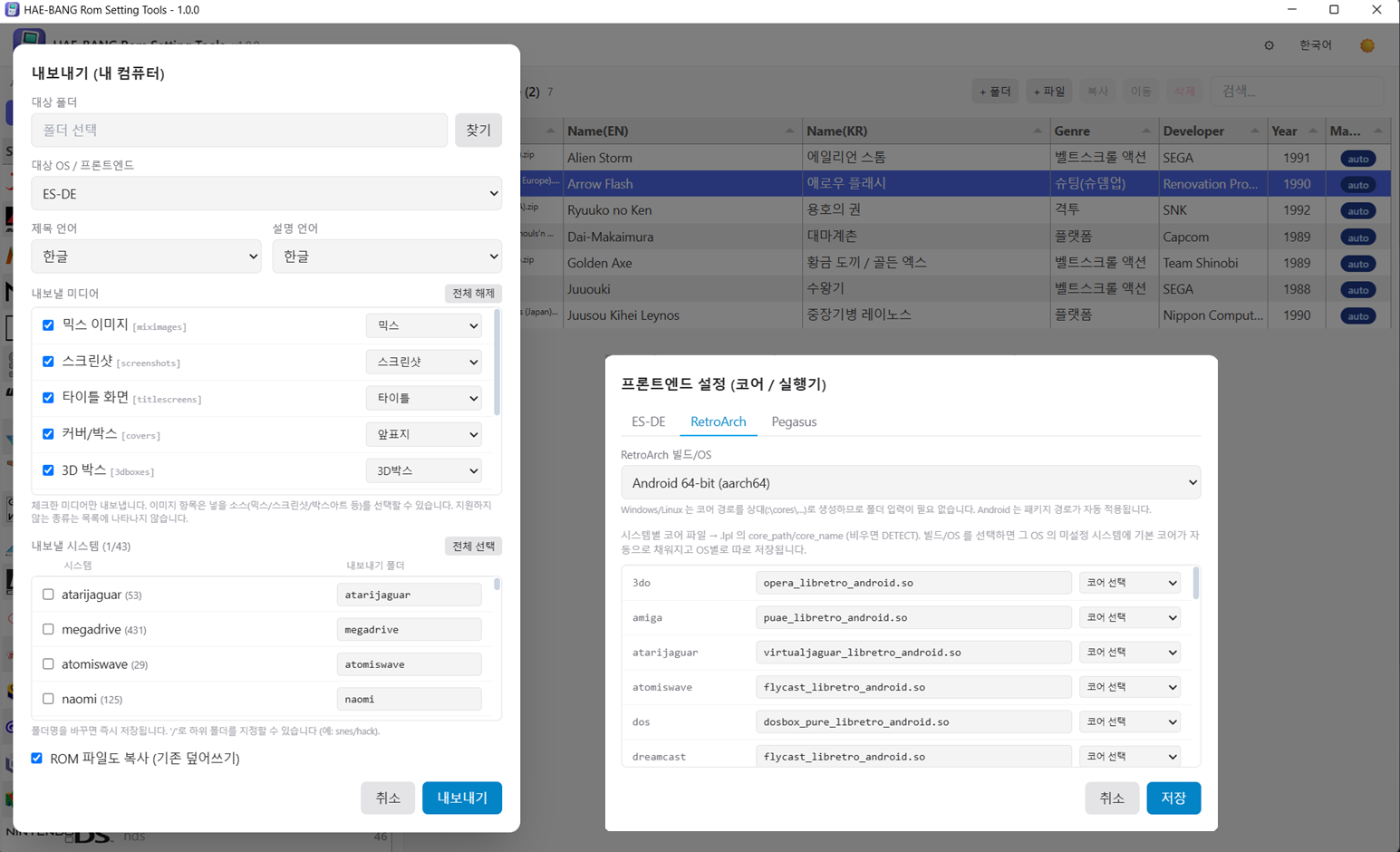
Task: Switch to the ES-DE tab
Action: (649, 421)
